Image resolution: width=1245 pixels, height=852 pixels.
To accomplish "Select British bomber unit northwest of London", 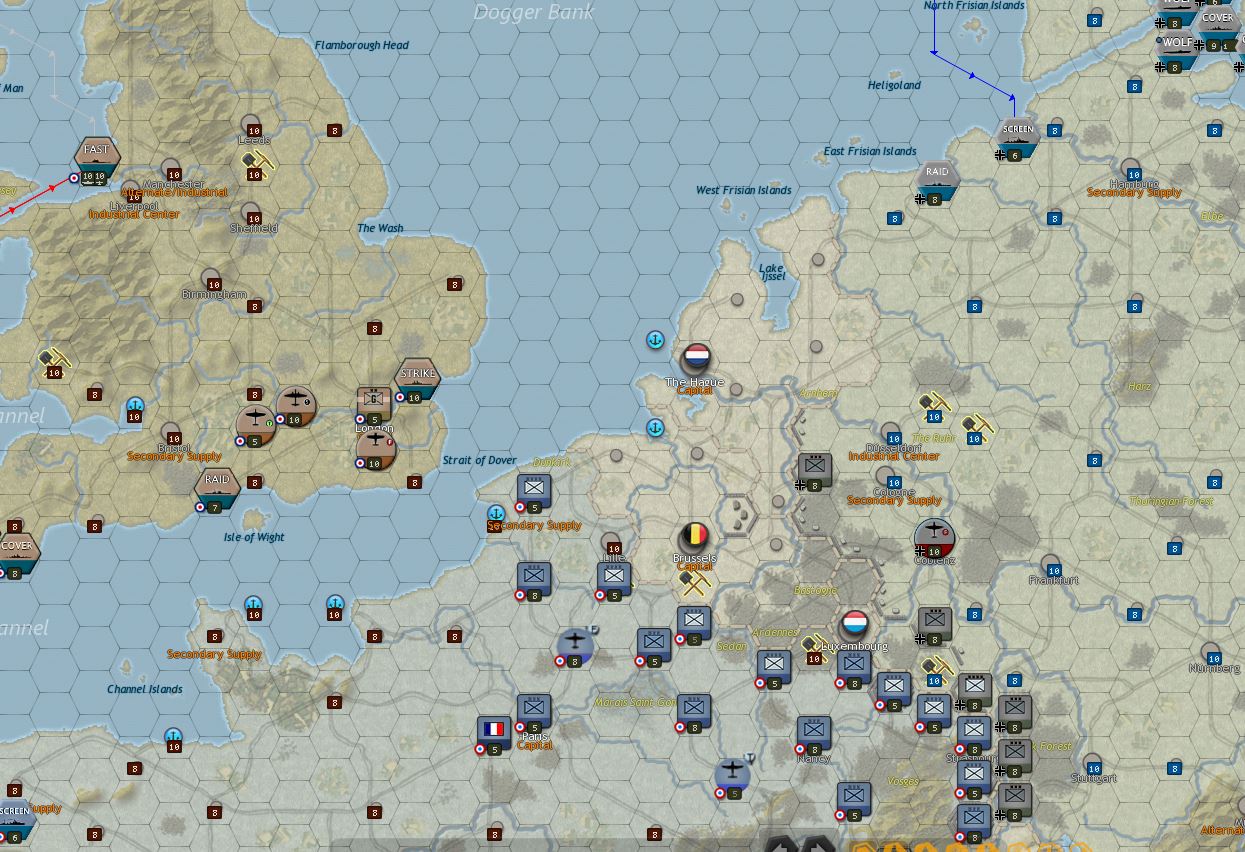I will pos(295,406).
